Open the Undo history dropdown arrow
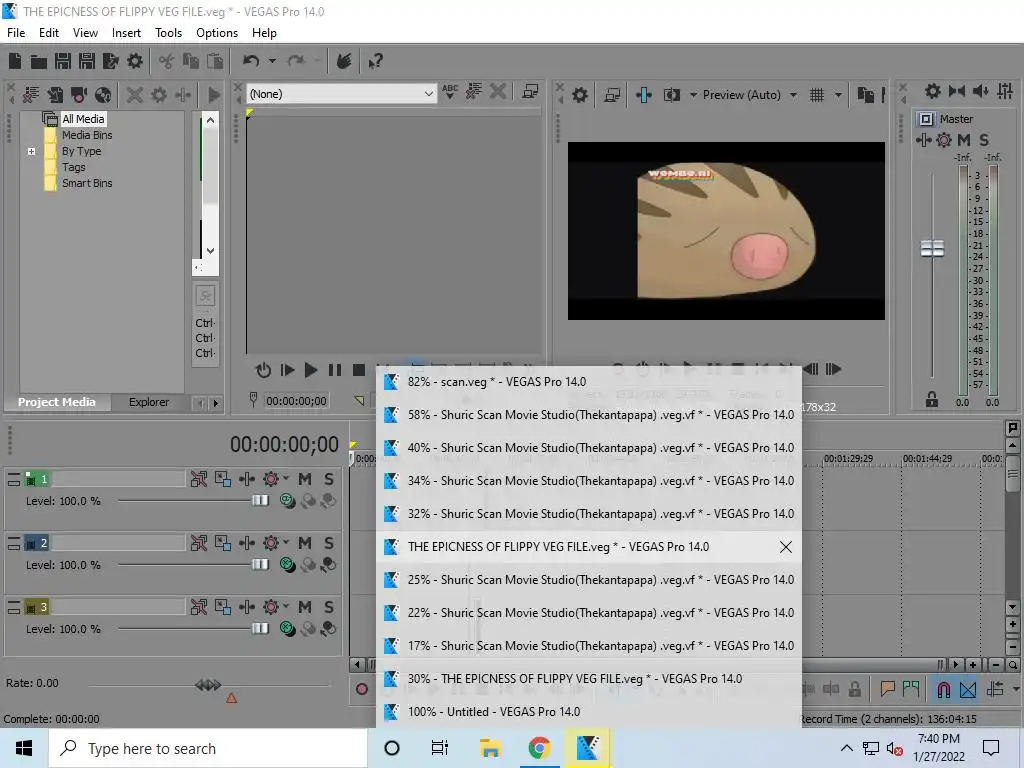 (x=272, y=61)
